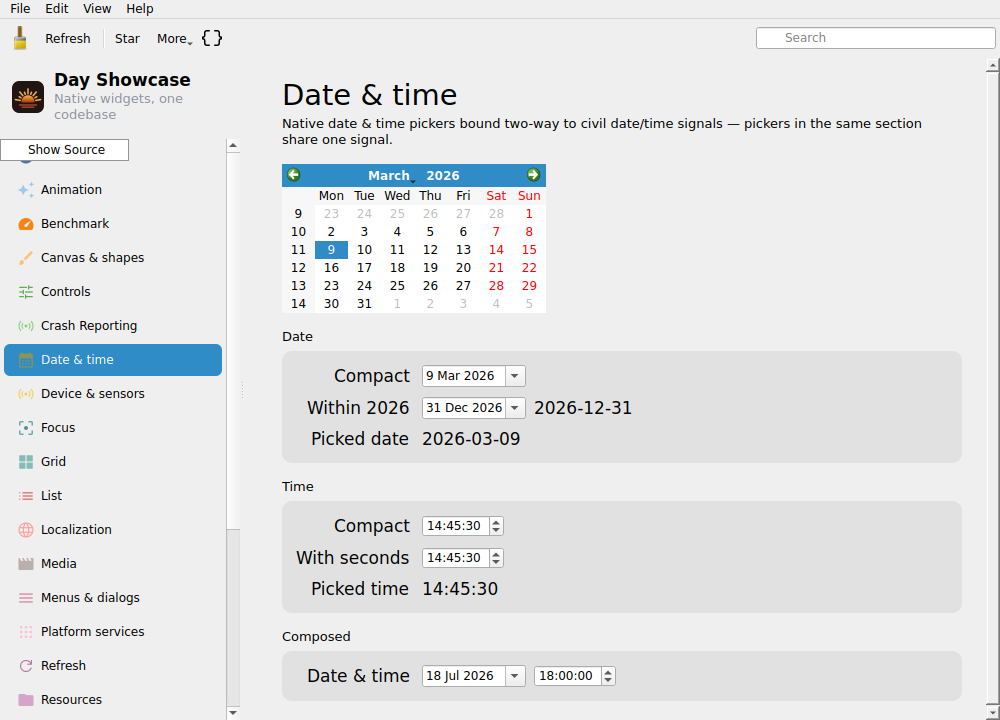
Task: Click the Picked time value 14:45:30
Action: pyautogui.click(x=460, y=589)
